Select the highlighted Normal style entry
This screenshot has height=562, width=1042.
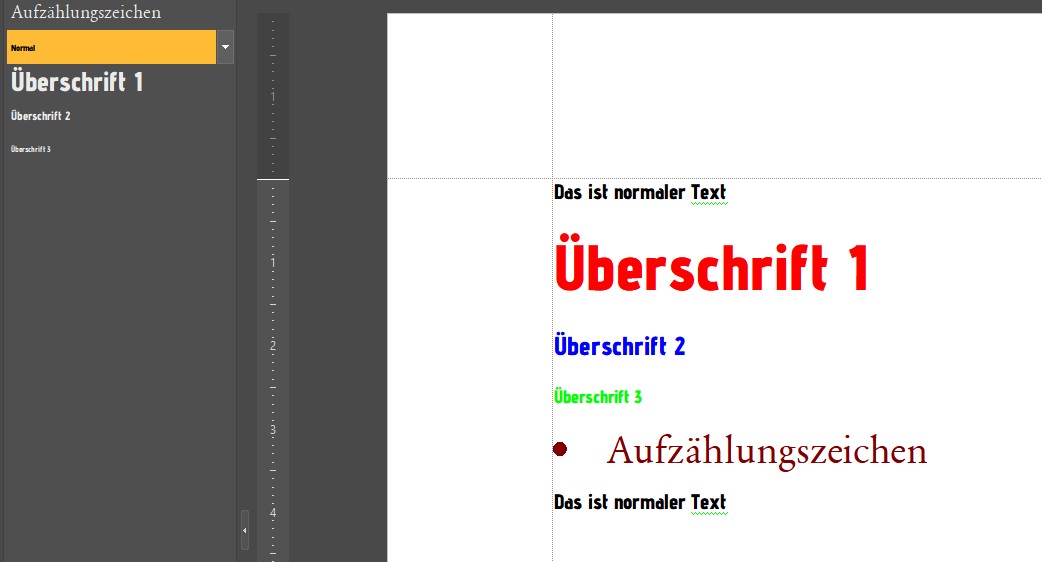(111, 47)
